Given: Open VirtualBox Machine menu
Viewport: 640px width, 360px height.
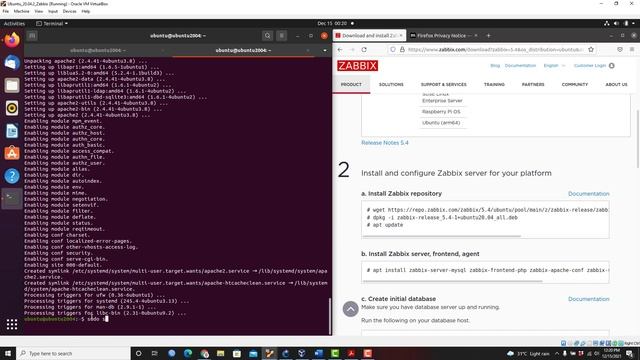Looking at the screenshot, I should click(x=21, y=11).
